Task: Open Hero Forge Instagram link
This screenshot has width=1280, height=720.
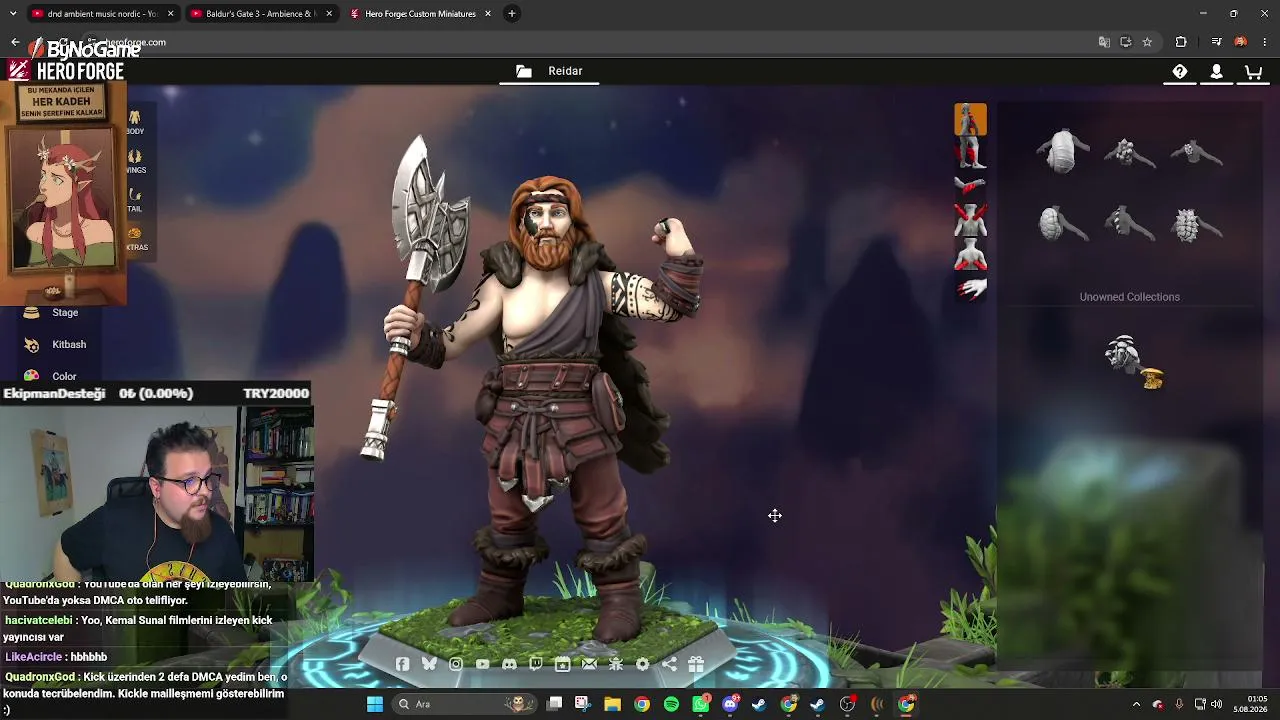Action: (456, 664)
